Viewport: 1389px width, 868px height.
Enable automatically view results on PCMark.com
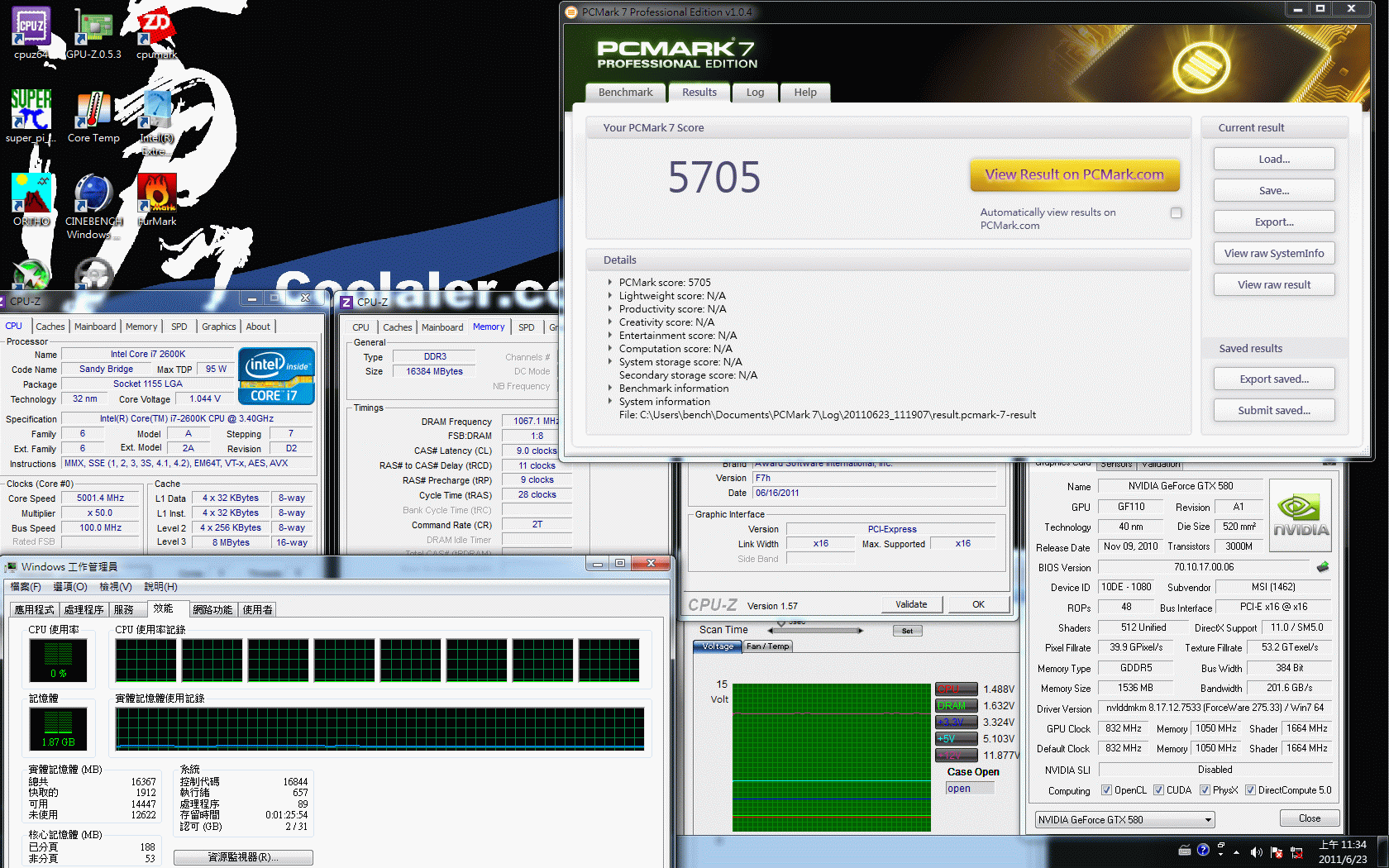[1176, 213]
